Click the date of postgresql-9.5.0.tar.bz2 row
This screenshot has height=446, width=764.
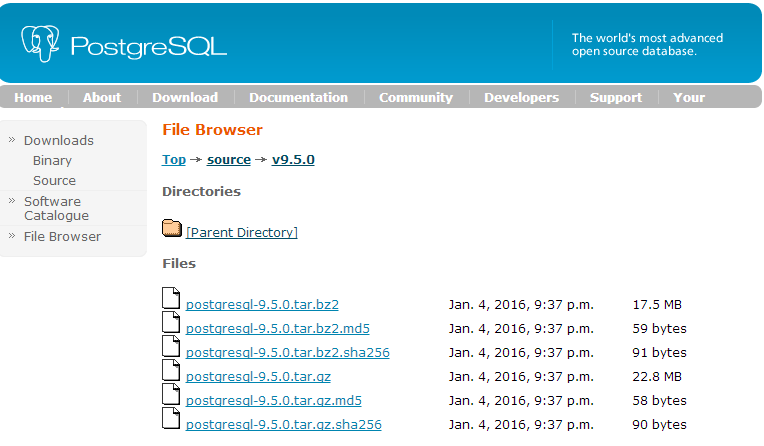click(521, 305)
